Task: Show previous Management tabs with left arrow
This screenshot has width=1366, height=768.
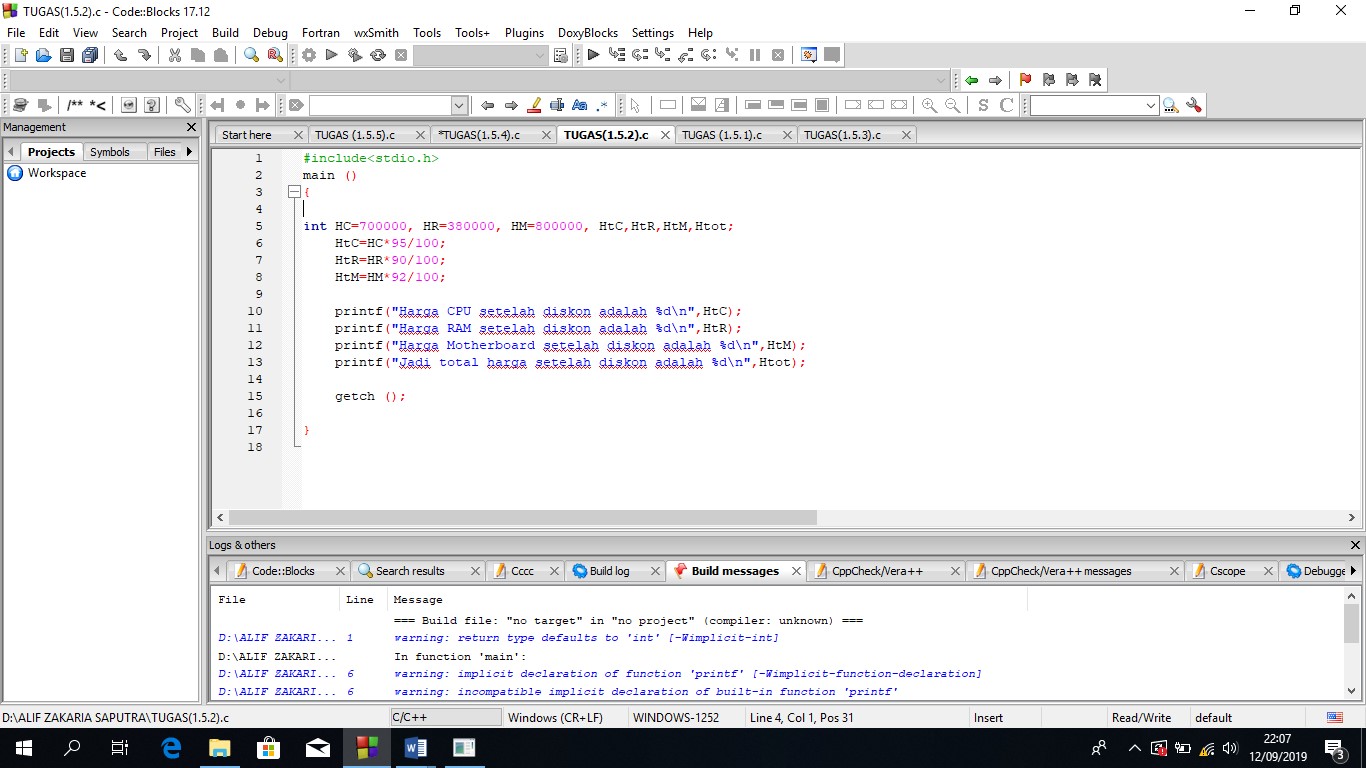Action: click(x=11, y=152)
